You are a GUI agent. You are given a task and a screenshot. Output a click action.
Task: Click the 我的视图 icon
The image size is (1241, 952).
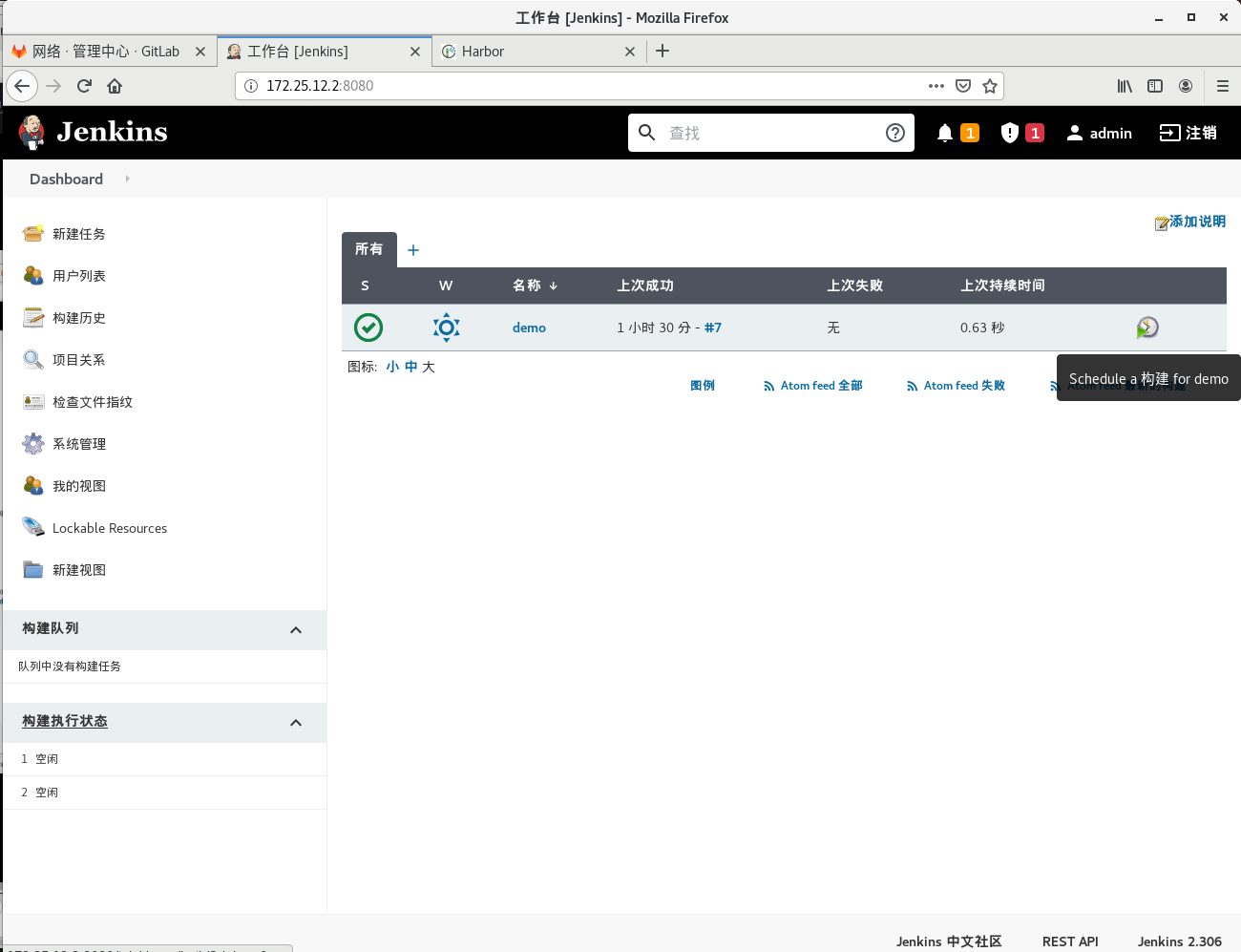click(33, 486)
